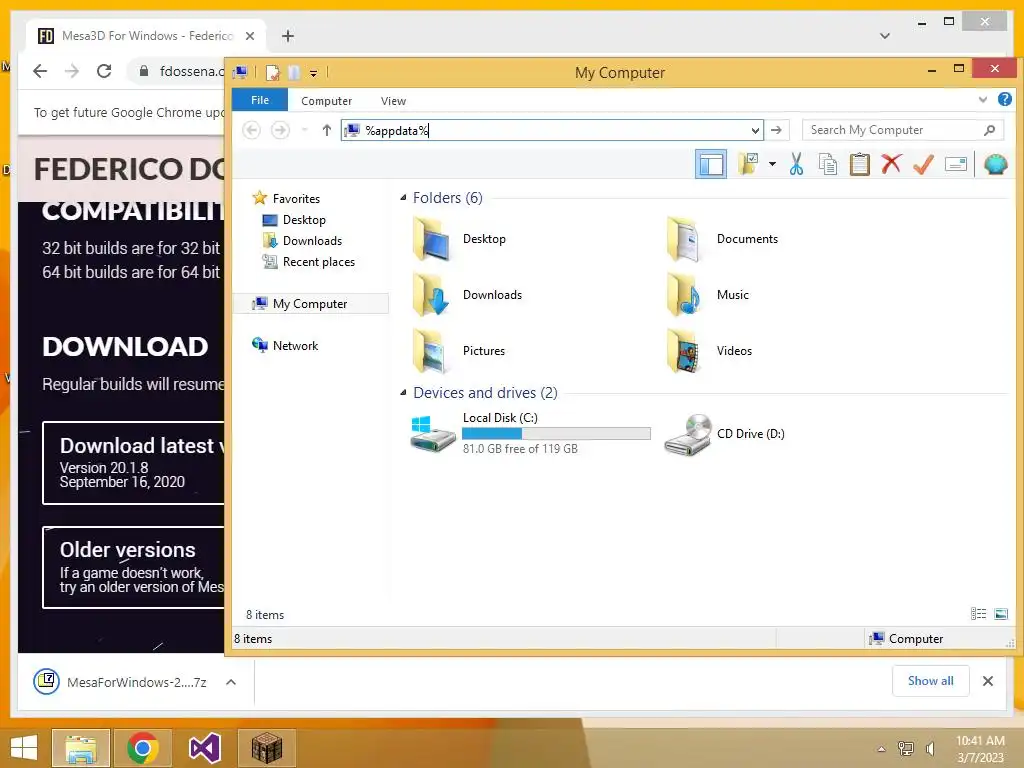Toggle the preview pane layout icon

click(711, 164)
